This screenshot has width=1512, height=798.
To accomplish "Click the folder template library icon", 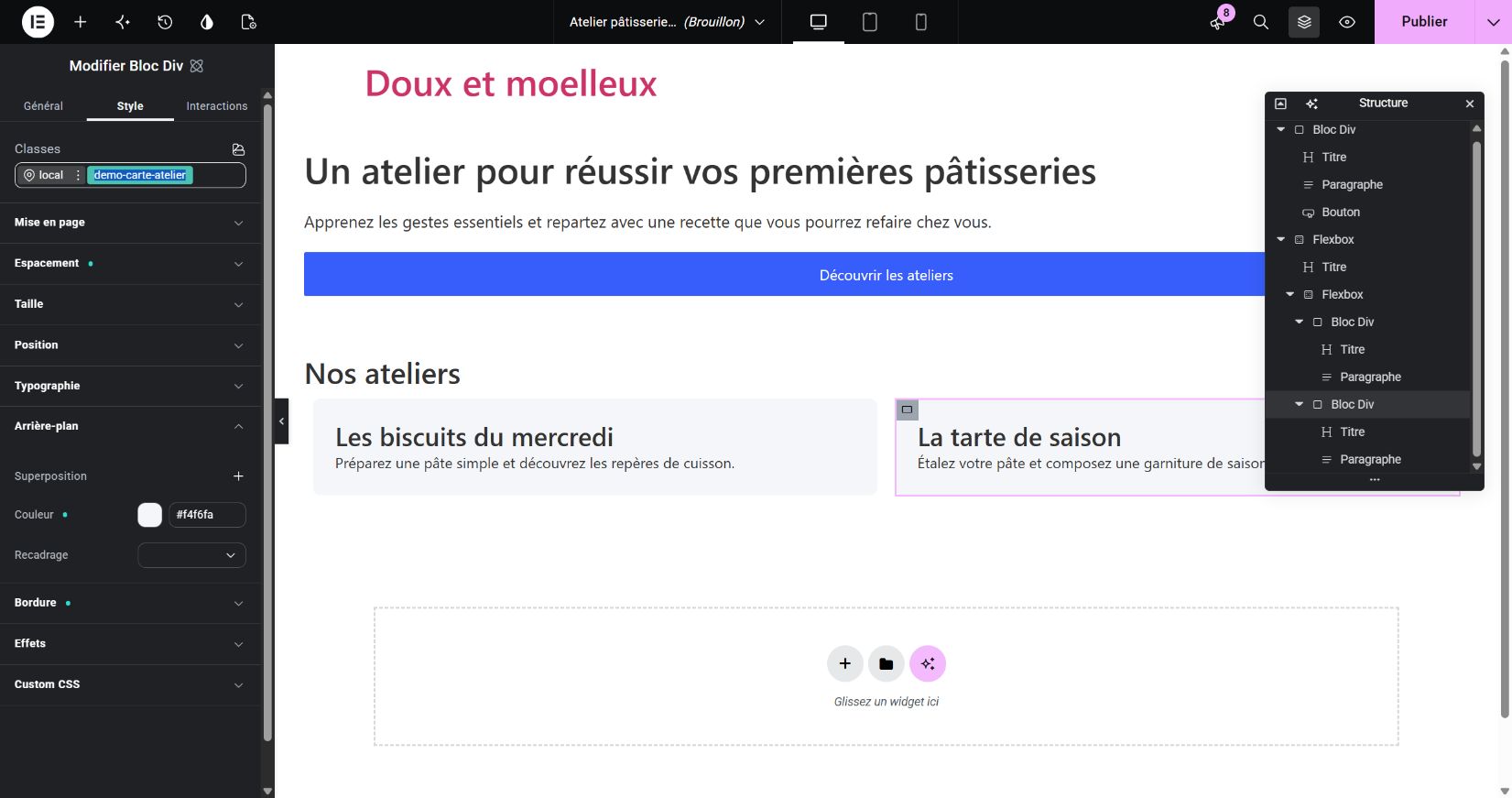I will coord(886,664).
